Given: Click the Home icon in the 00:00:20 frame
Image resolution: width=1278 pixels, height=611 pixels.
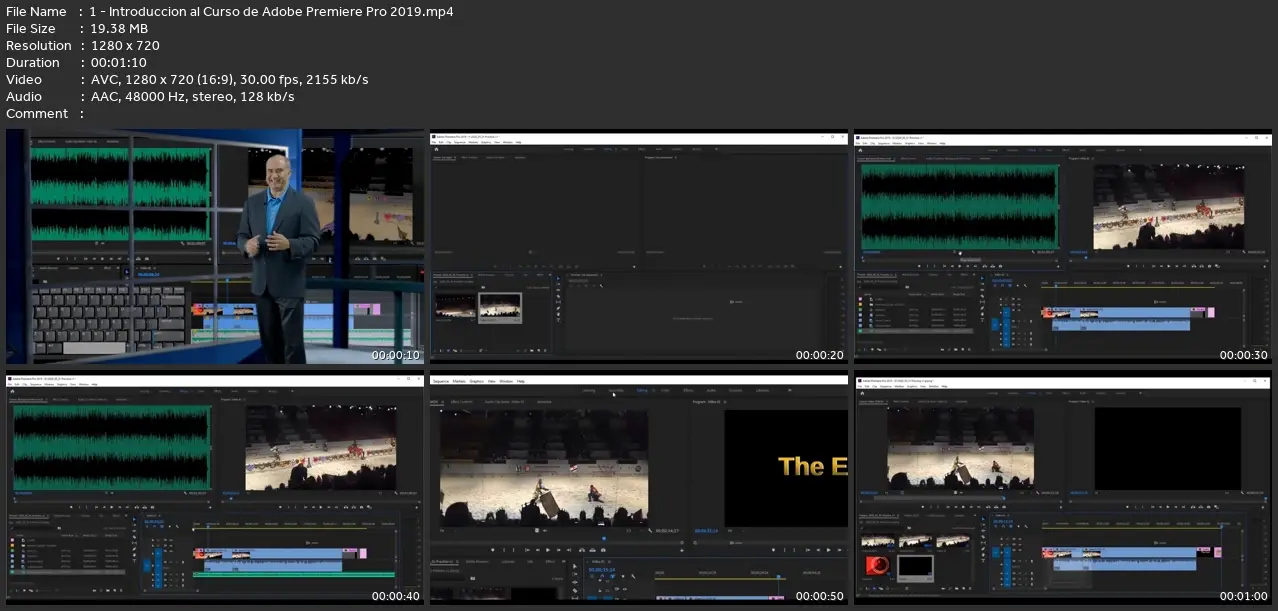Looking at the screenshot, I should (x=436, y=149).
